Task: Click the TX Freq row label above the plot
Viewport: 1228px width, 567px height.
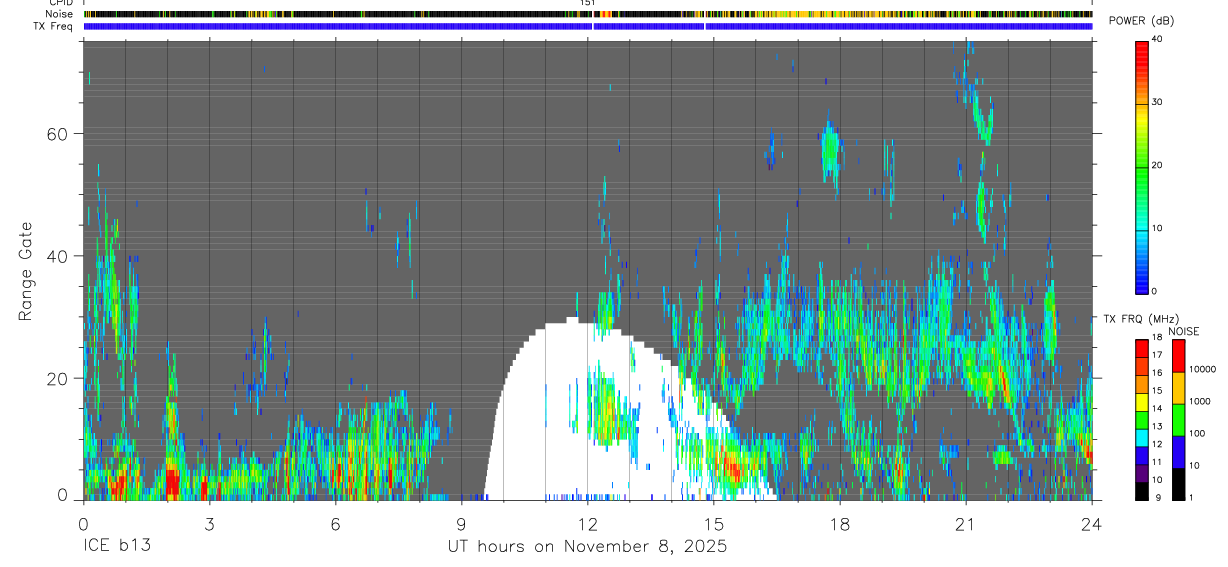Action: 52,26
